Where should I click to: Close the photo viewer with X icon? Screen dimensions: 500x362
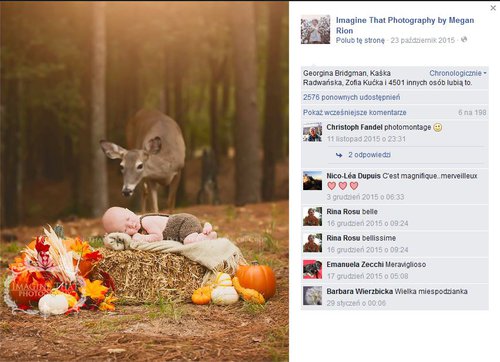tap(493, 8)
